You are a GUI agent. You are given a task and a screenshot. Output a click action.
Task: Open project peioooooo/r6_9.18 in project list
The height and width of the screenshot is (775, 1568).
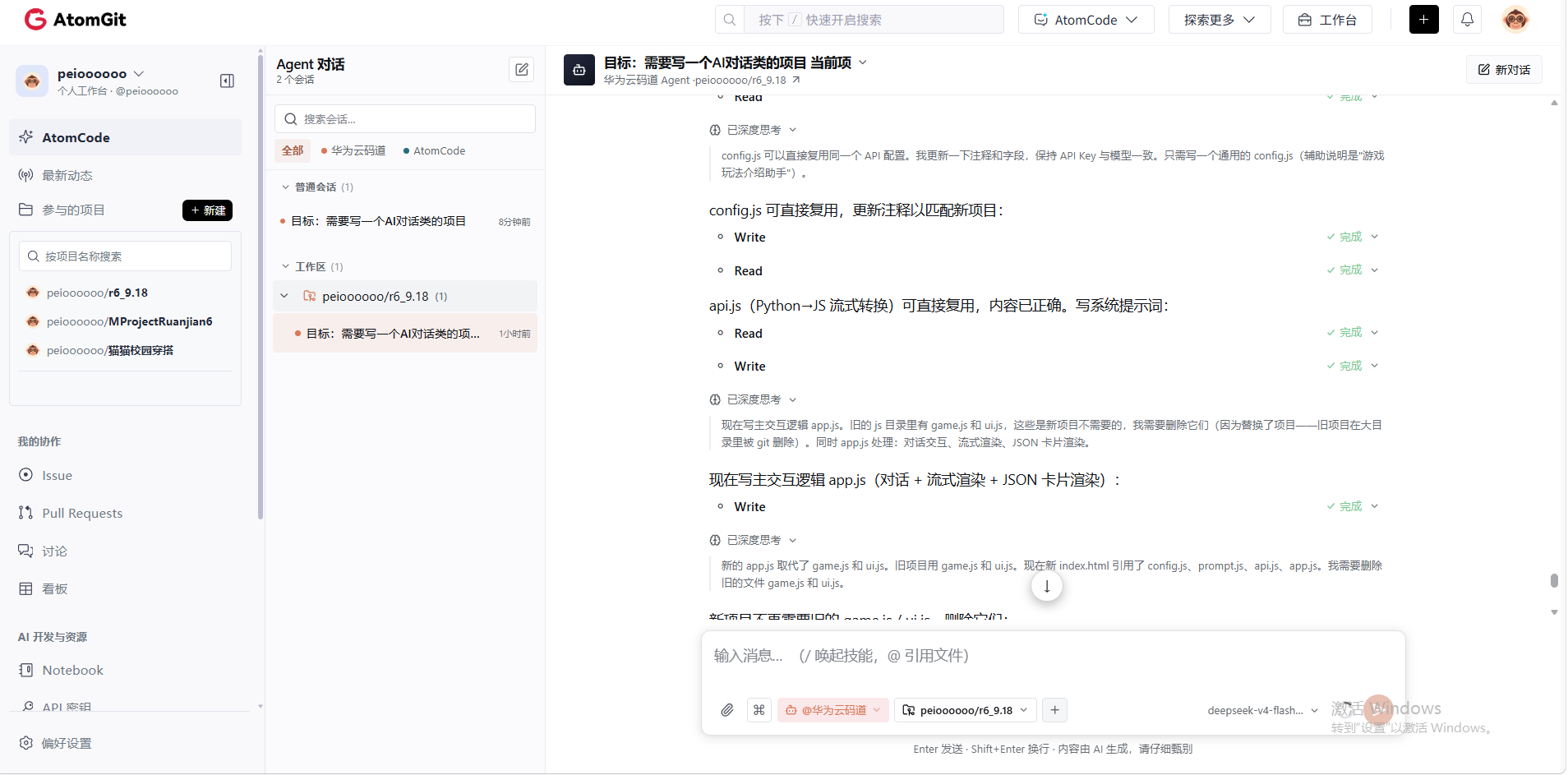[x=97, y=293]
